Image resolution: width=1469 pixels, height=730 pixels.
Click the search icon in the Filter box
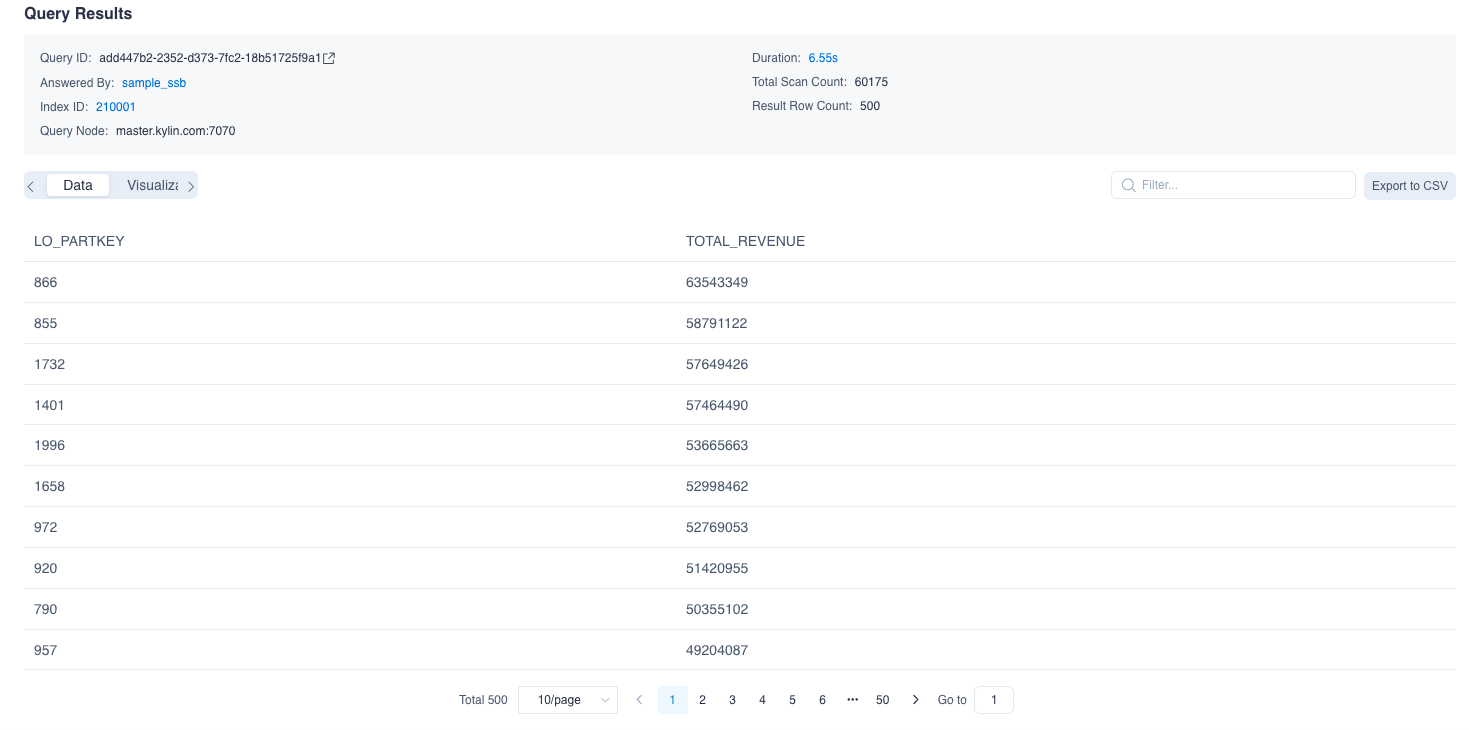click(x=1128, y=185)
